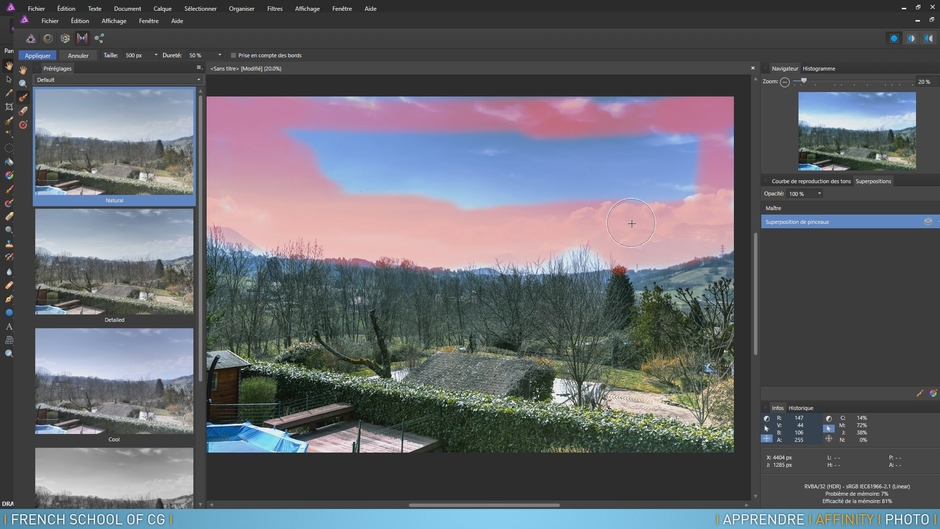Click the RGB sampler color model icon

coord(767,418)
